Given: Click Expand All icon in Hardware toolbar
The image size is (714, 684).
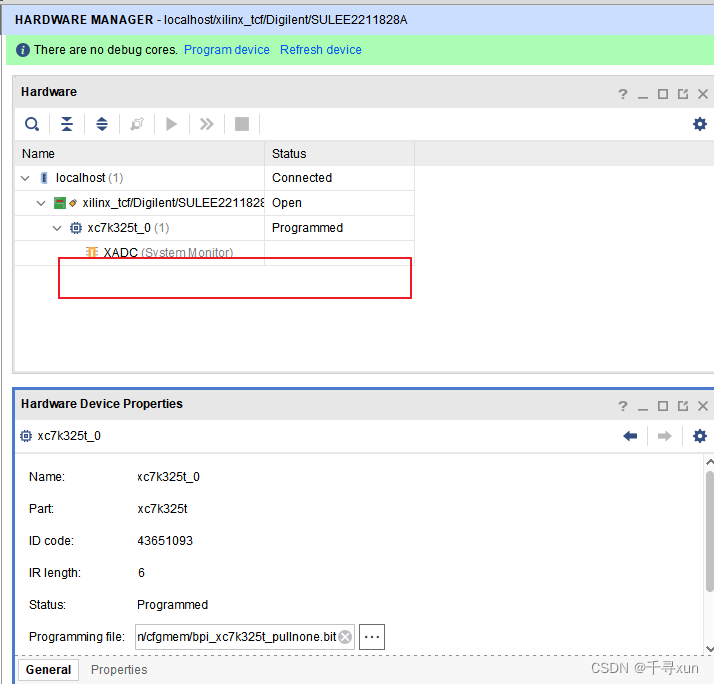Looking at the screenshot, I should pyautogui.click(x=102, y=124).
